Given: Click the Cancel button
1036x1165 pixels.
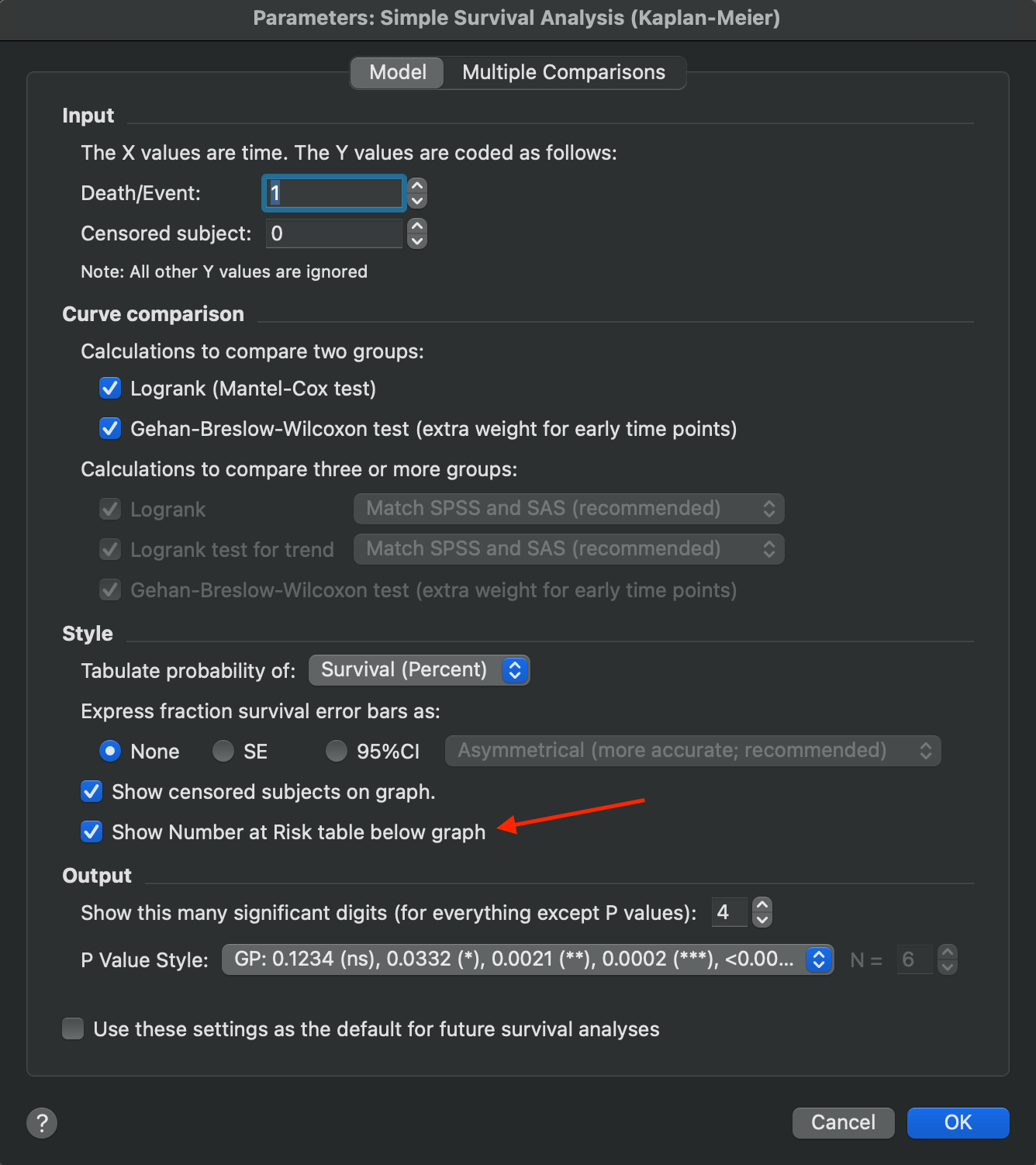Looking at the screenshot, I should 843,1122.
